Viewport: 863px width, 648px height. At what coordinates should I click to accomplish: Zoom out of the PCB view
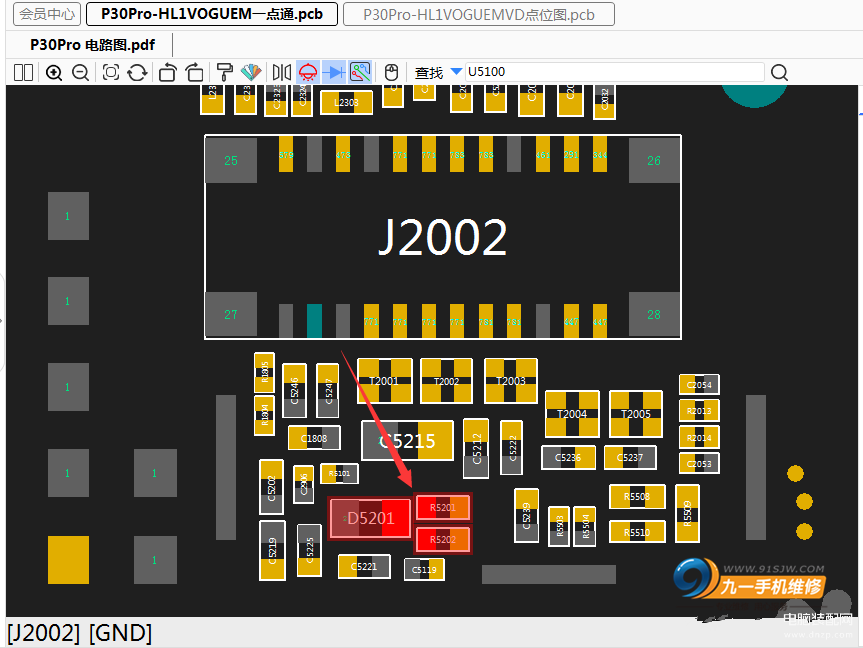pyautogui.click(x=80, y=72)
